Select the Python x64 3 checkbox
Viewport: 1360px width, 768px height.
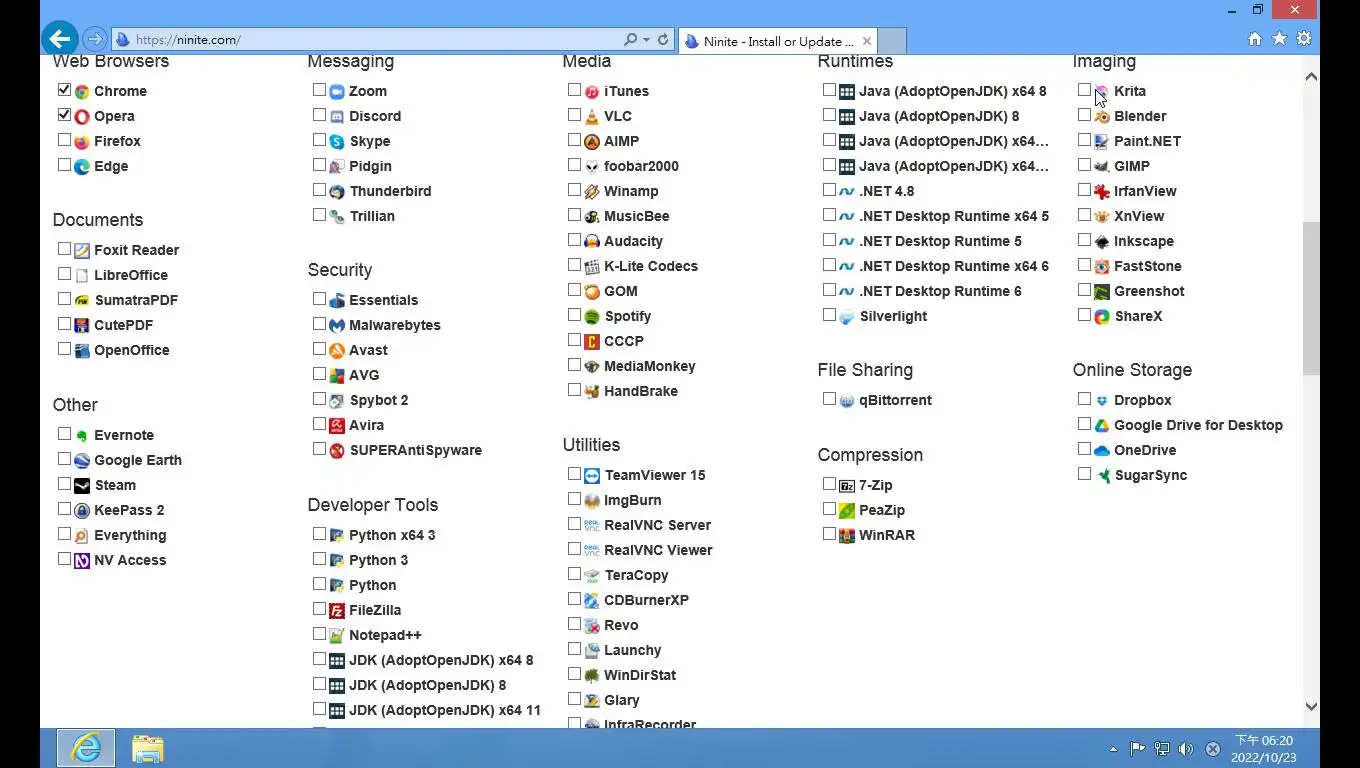[319, 534]
